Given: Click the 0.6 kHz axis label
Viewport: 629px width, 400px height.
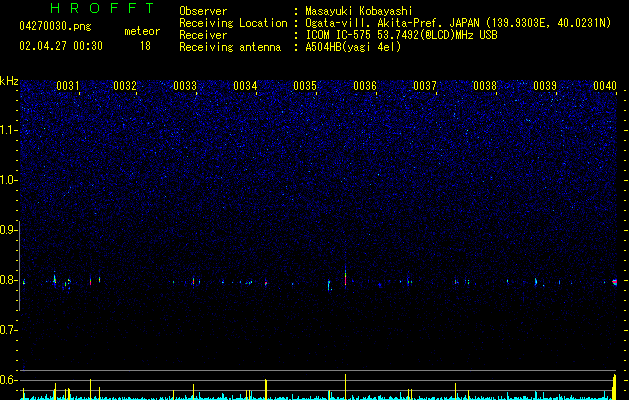Looking at the screenshot, I should [8, 380].
